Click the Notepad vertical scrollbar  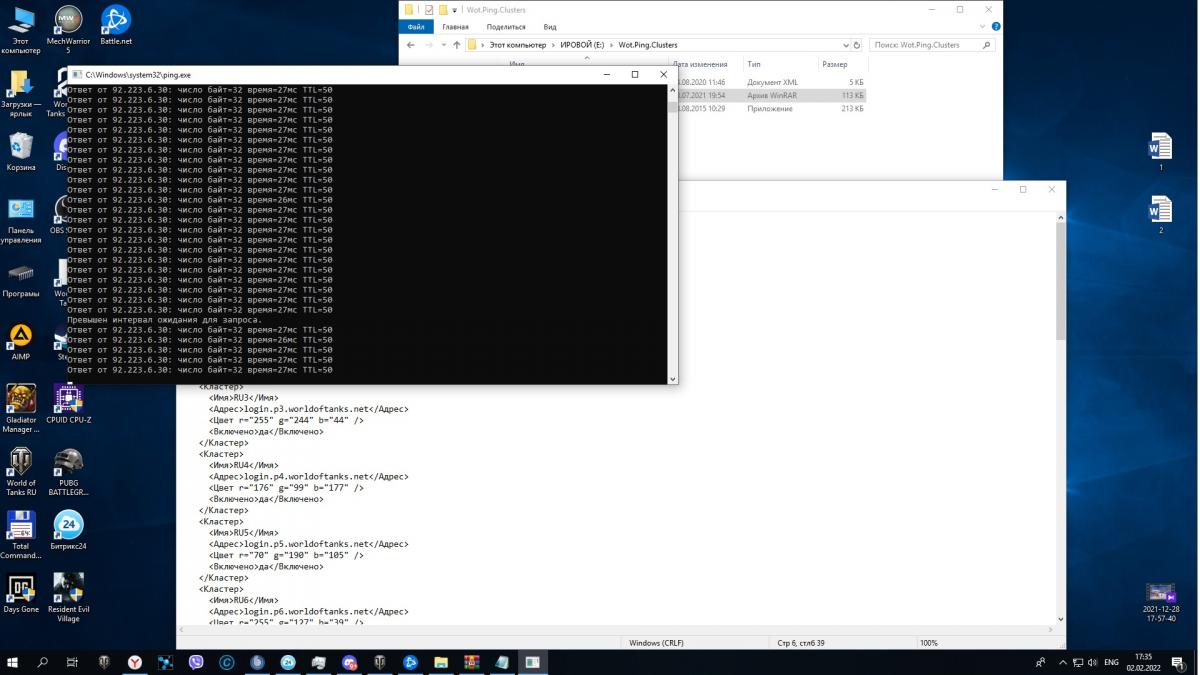coord(1061,418)
